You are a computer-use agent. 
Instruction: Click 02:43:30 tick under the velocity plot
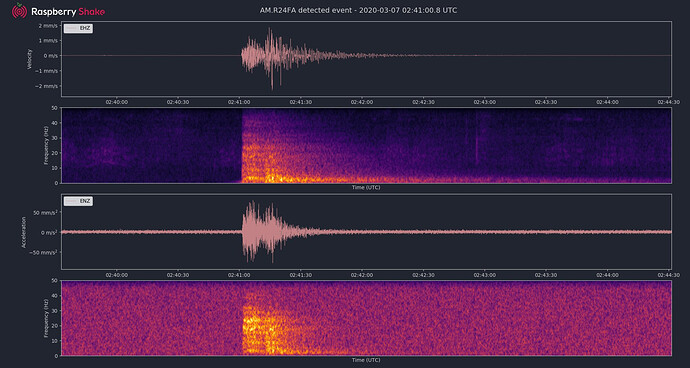(546, 102)
